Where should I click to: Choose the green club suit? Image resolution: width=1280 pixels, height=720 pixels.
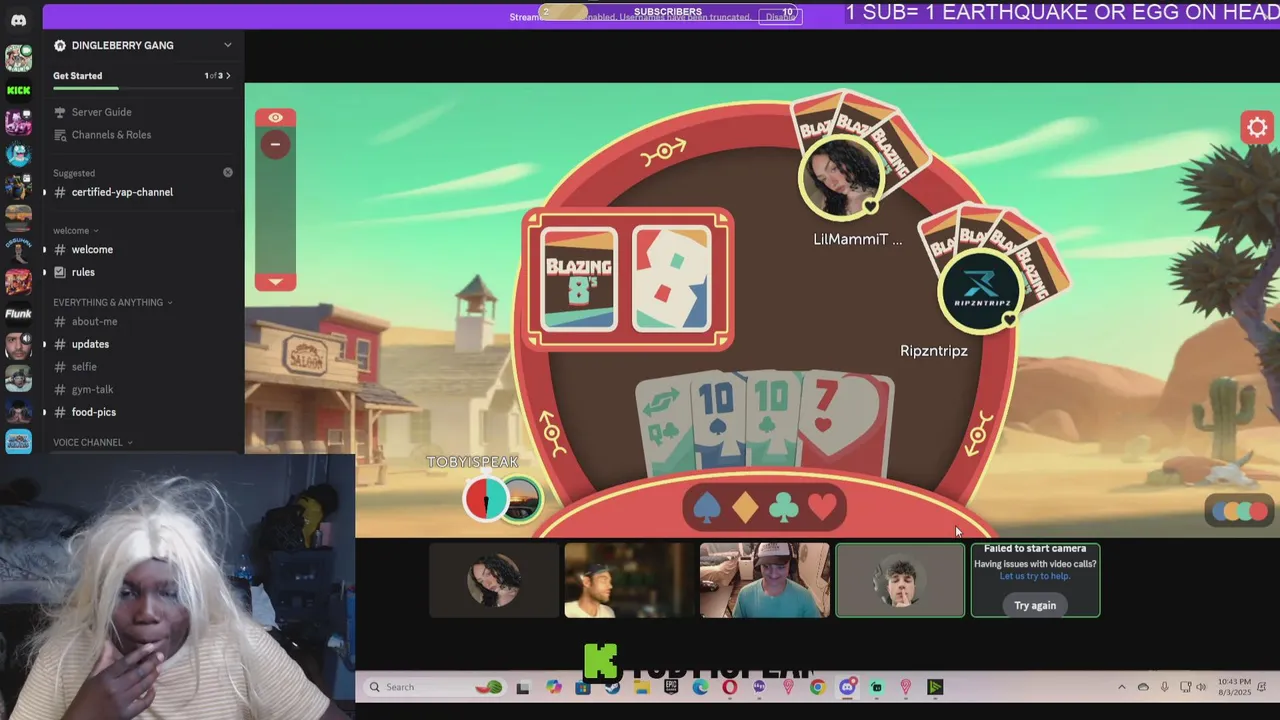pyautogui.click(x=784, y=509)
